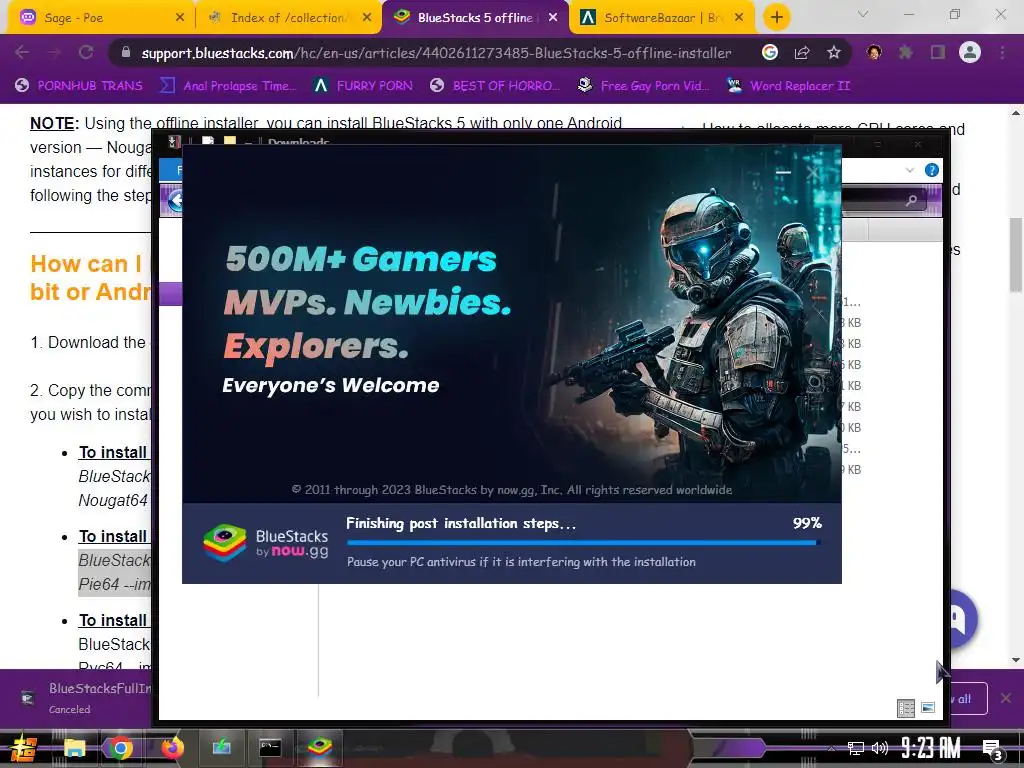1024x768 pixels.
Task: Switch Downloads window to large icons view
Action: tap(927, 707)
